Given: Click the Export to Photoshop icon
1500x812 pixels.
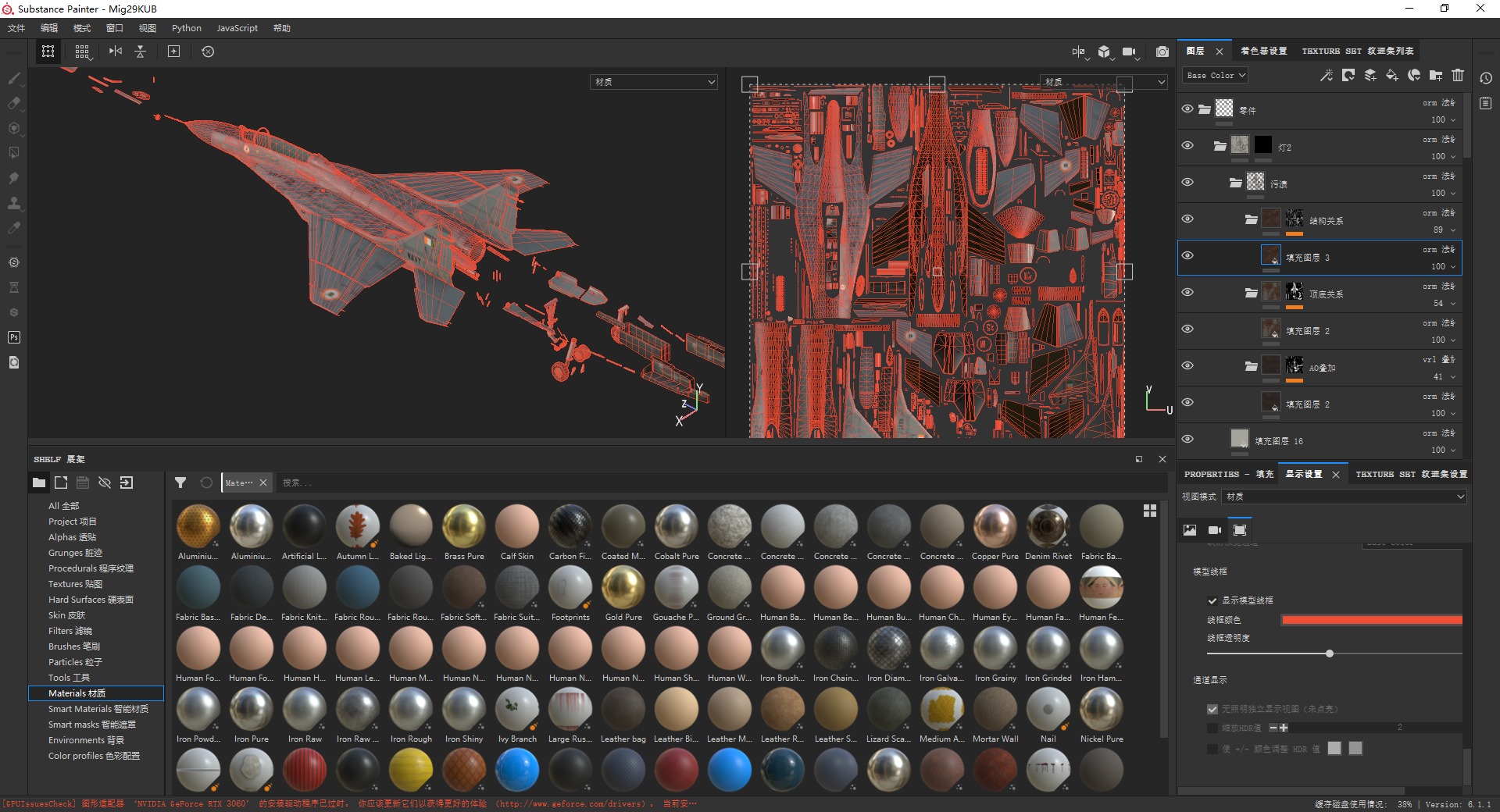Looking at the screenshot, I should tap(14, 337).
